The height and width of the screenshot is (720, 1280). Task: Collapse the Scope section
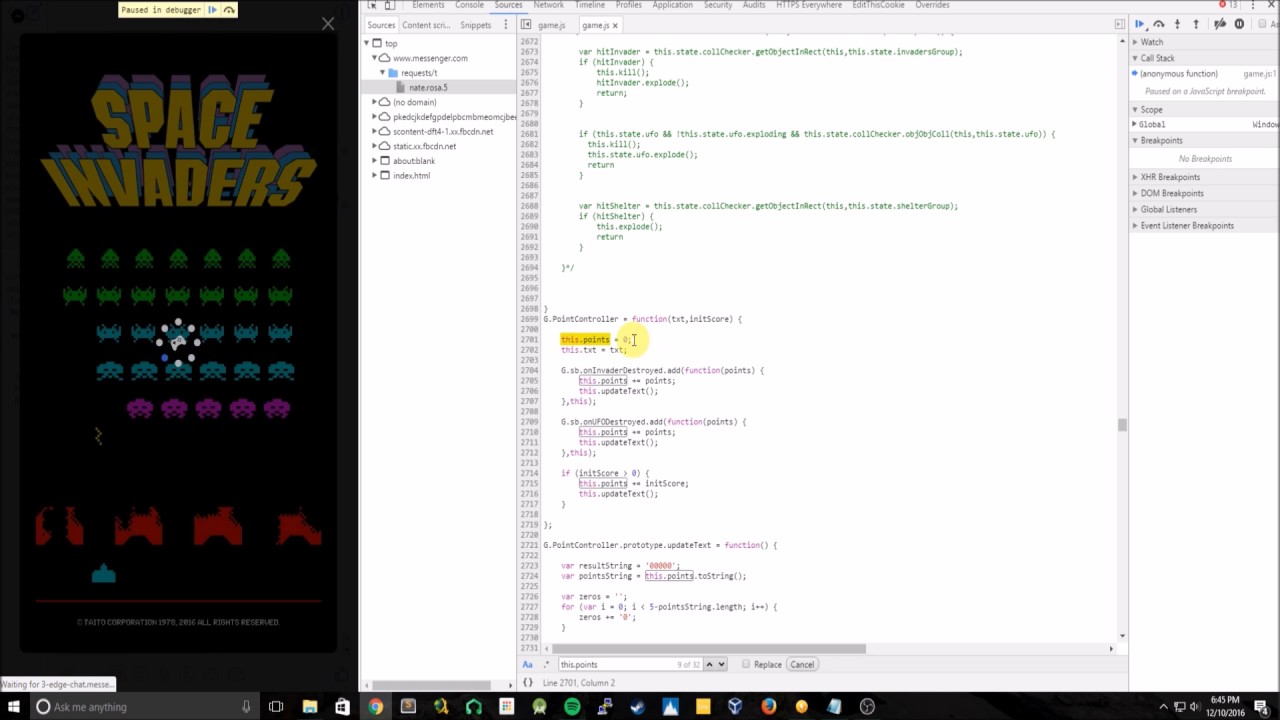[1204, 109]
